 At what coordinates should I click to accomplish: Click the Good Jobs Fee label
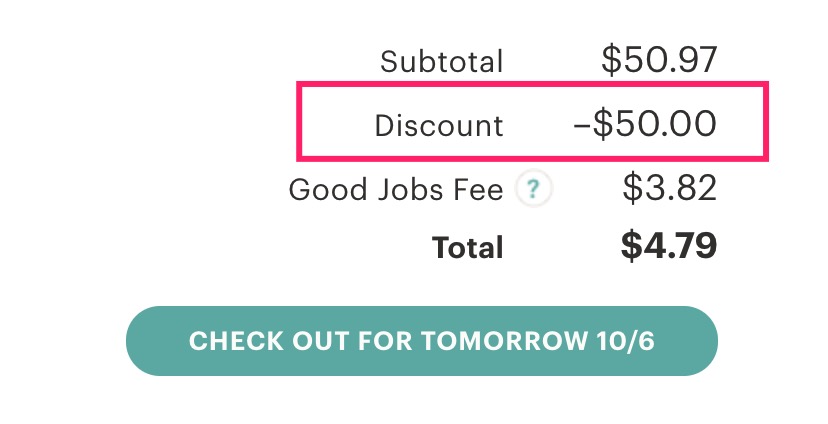395,189
